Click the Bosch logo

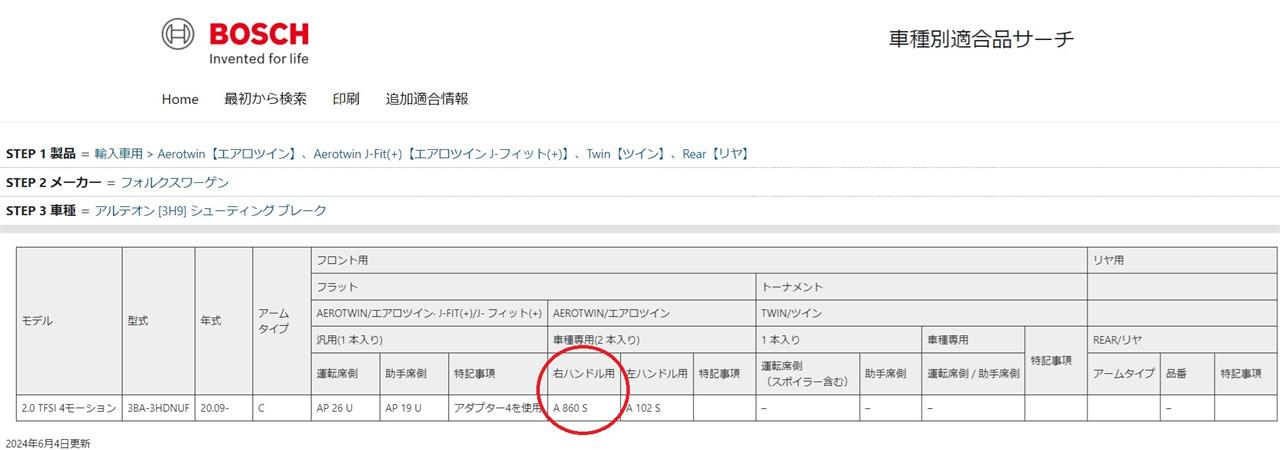pos(235,43)
